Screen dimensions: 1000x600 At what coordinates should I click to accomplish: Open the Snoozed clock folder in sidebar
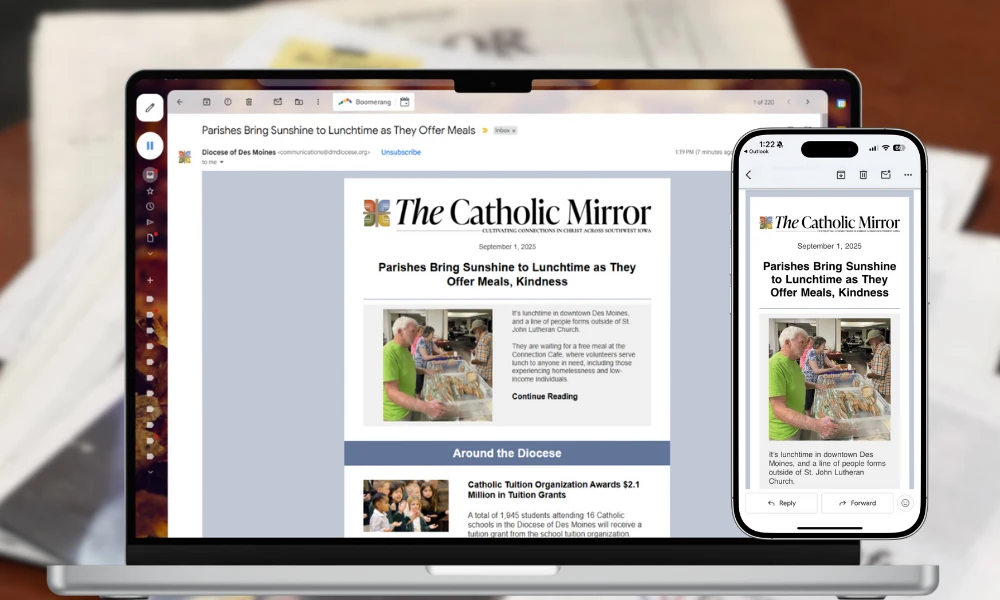coord(150,206)
